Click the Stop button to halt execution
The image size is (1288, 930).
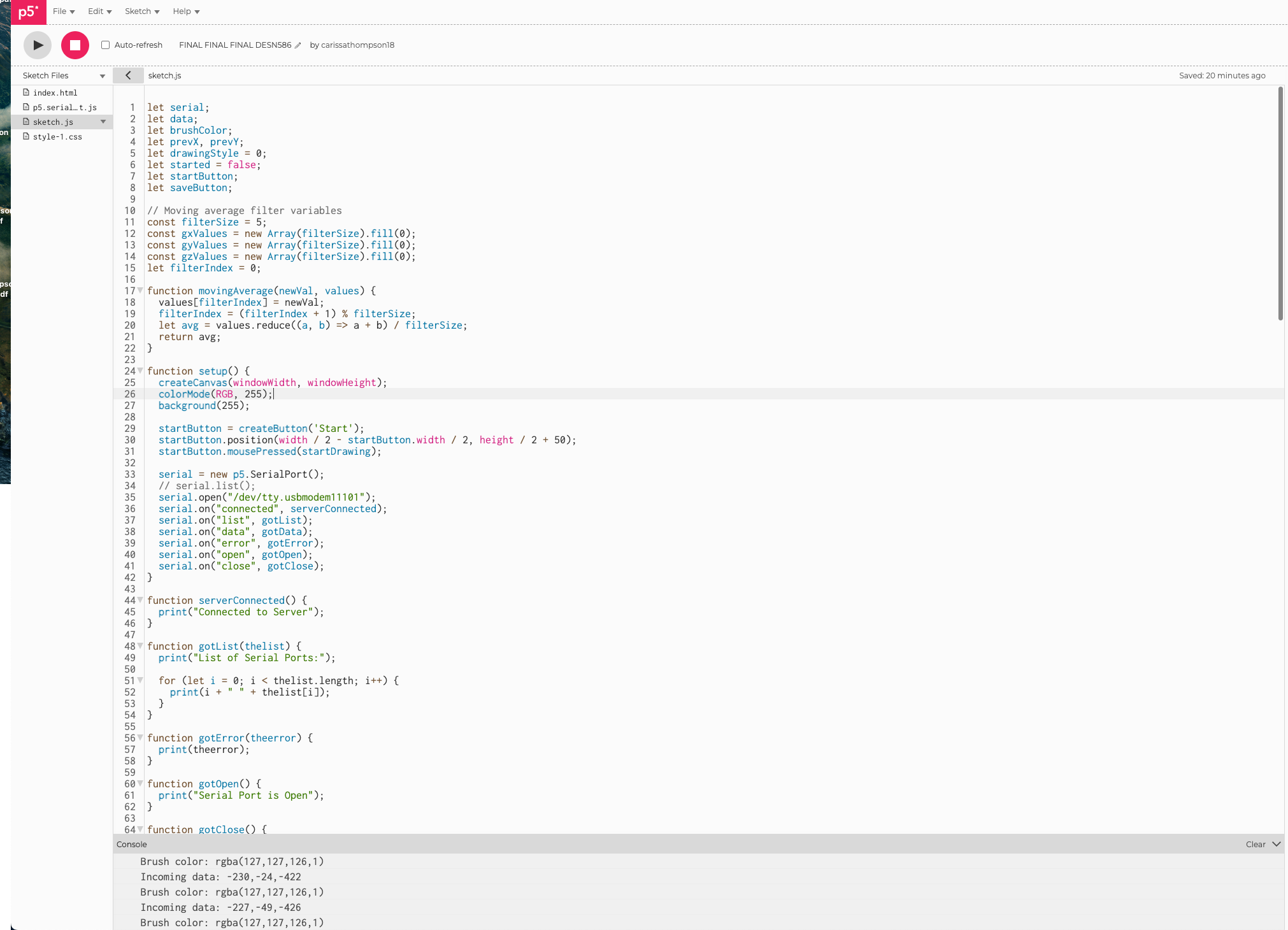click(x=75, y=45)
